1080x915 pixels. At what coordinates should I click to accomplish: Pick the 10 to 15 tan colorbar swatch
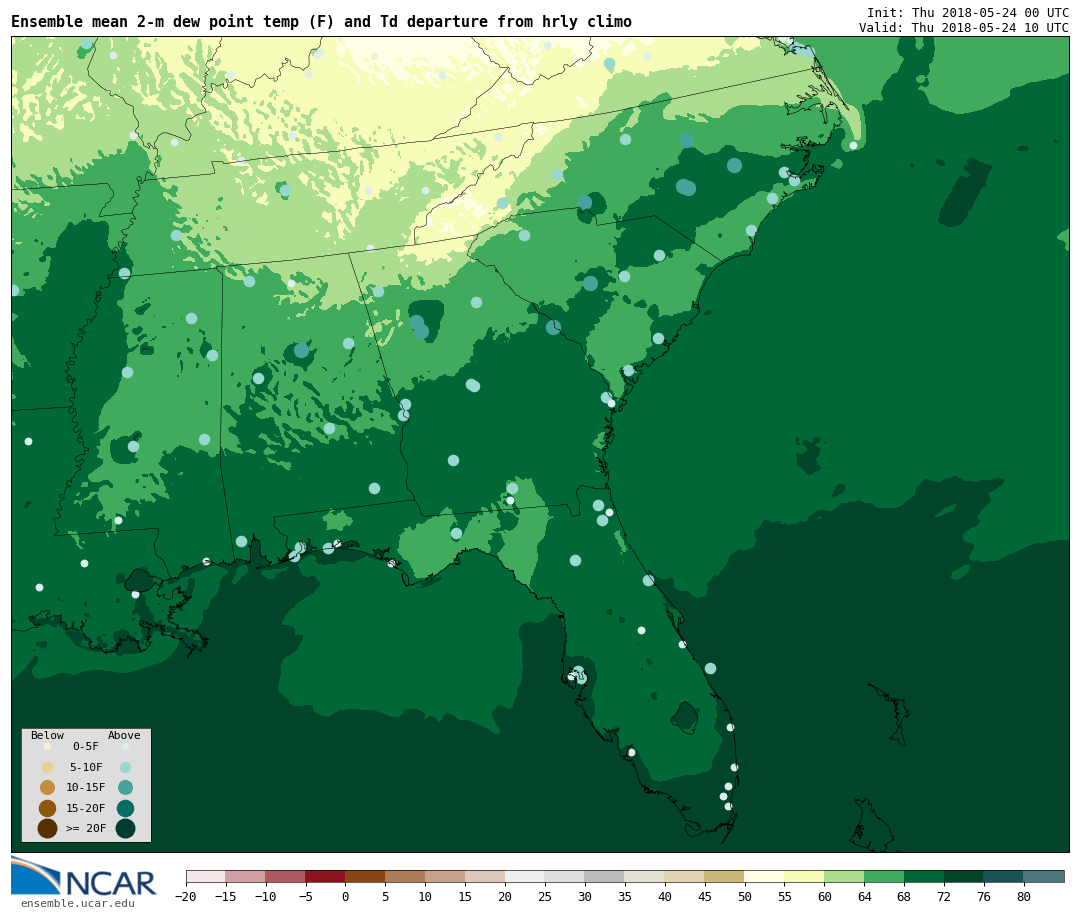[446, 876]
